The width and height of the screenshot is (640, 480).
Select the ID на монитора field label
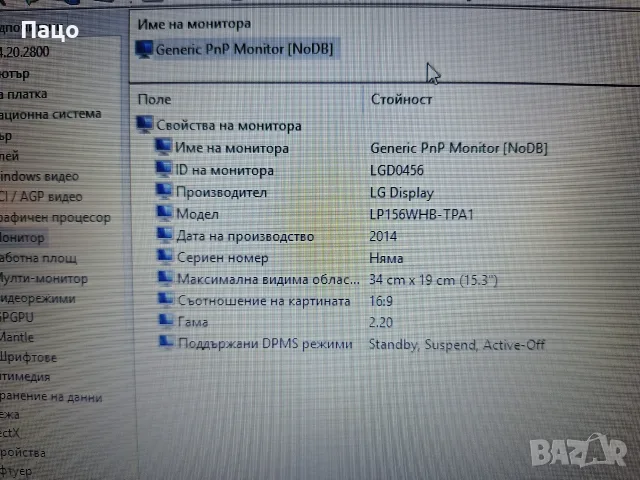(224, 170)
